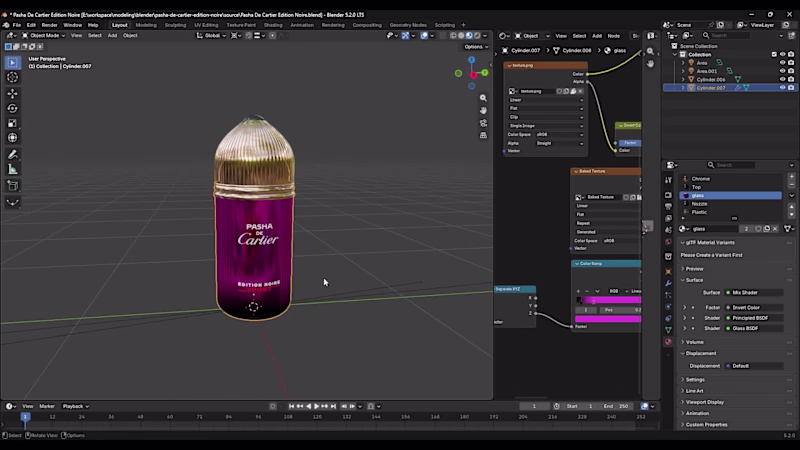The image size is (800, 450).
Task: Select the Select Box tool
Action: pyautogui.click(x=12, y=62)
